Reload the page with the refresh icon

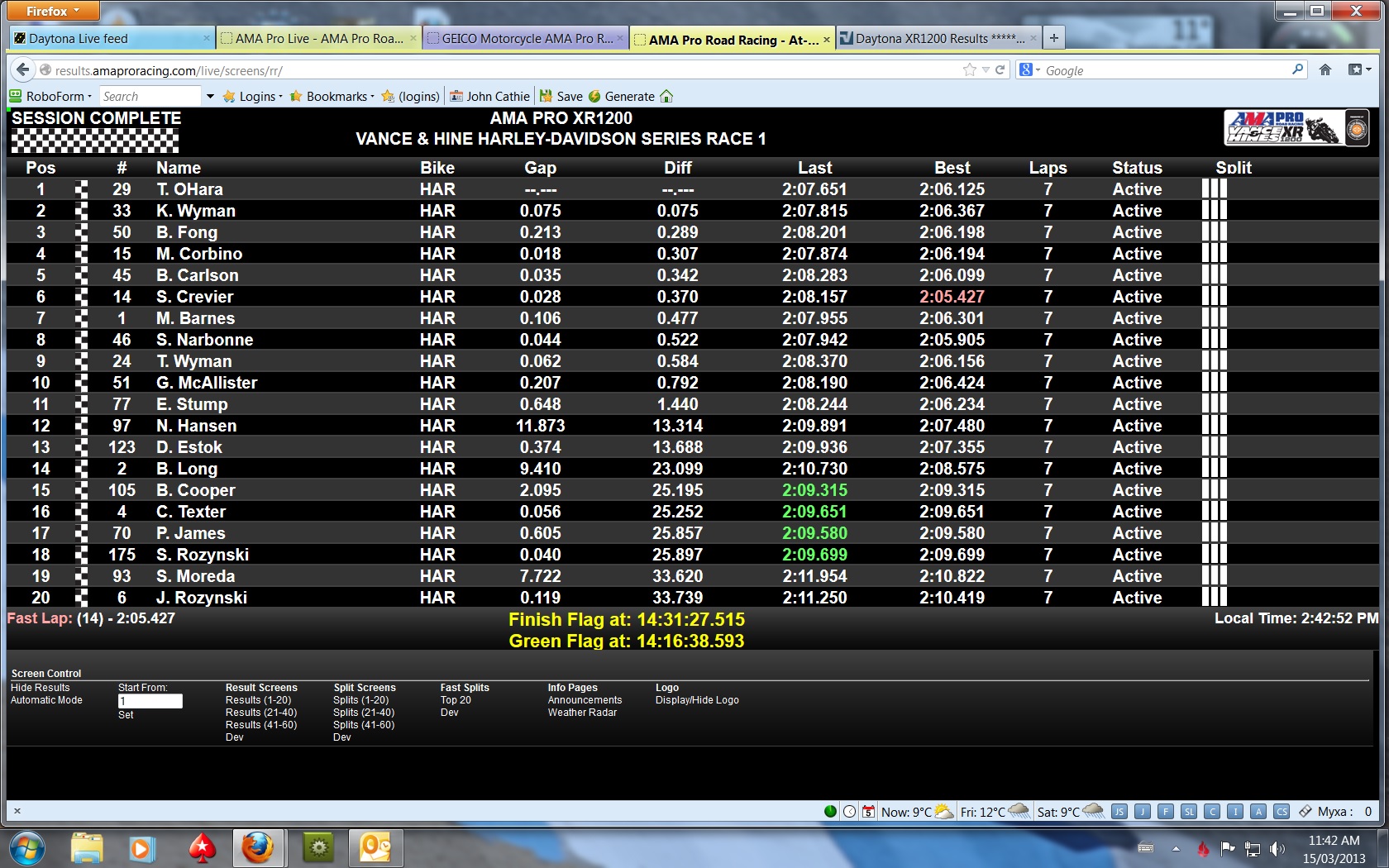pyautogui.click(x=1000, y=70)
